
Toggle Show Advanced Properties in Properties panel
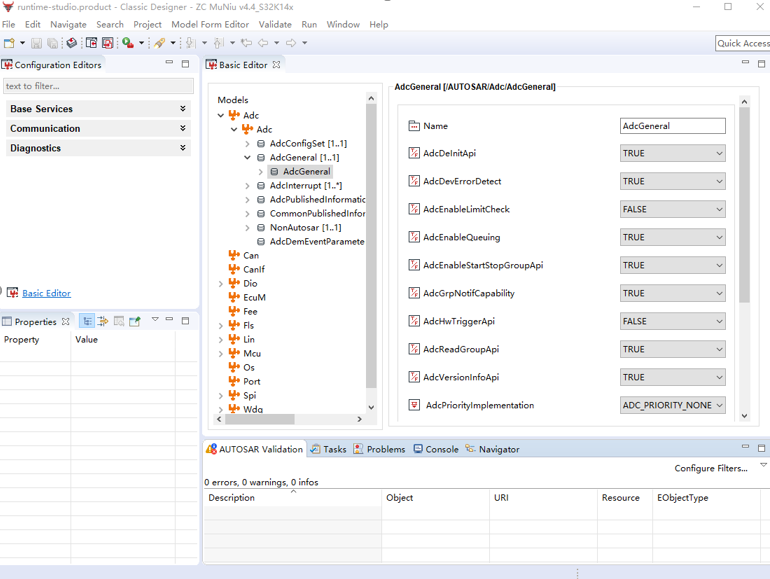pos(103,321)
